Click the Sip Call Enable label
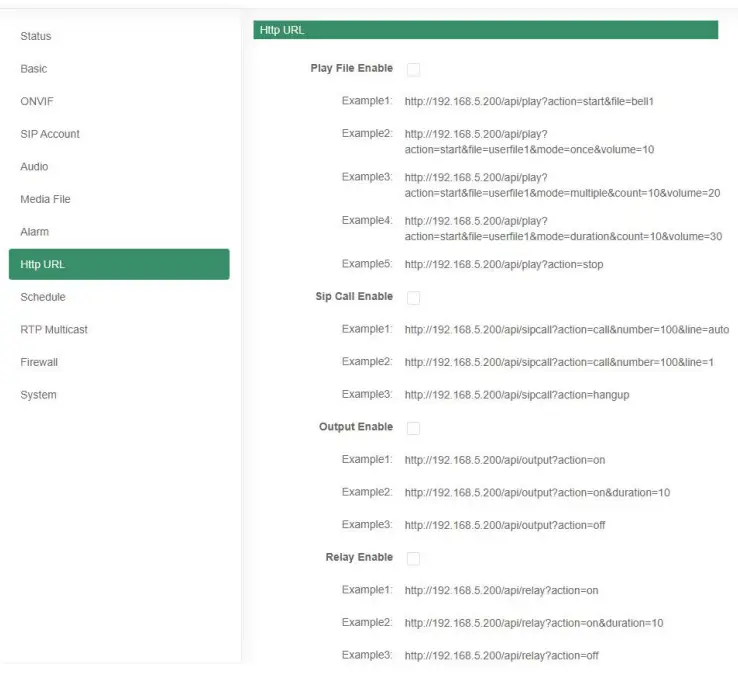The image size is (738, 681). click(354, 296)
